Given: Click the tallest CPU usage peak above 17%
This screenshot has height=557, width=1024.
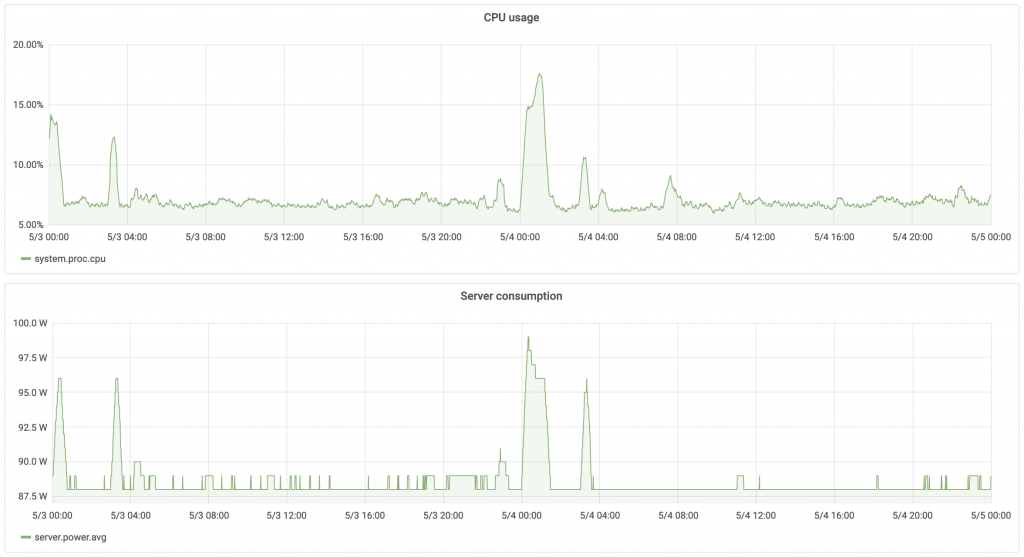Looking at the screenshot, I should point(540,75).
